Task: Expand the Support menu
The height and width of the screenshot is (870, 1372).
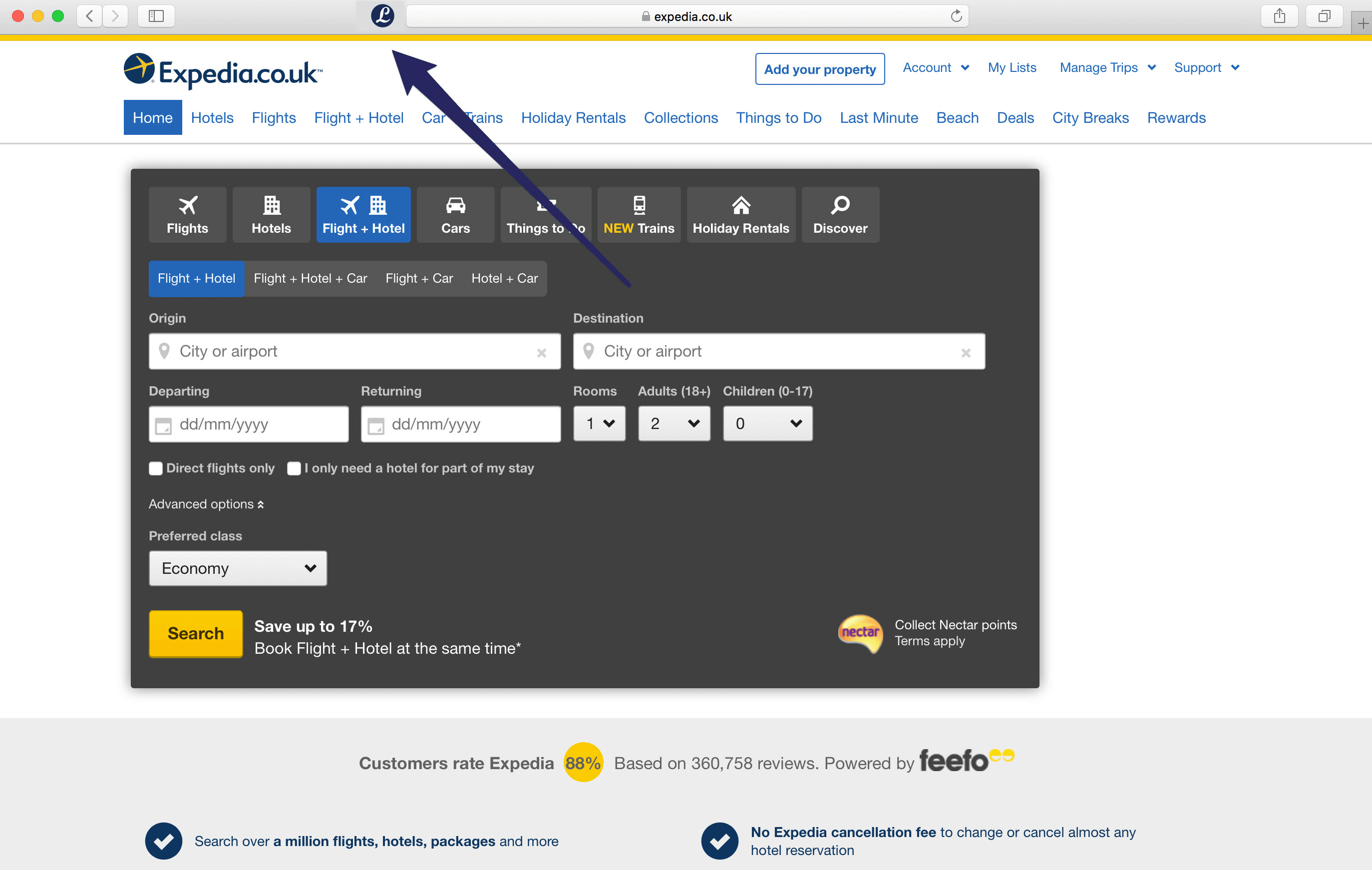Action: pyautogui.click(x=1207, y=67)
